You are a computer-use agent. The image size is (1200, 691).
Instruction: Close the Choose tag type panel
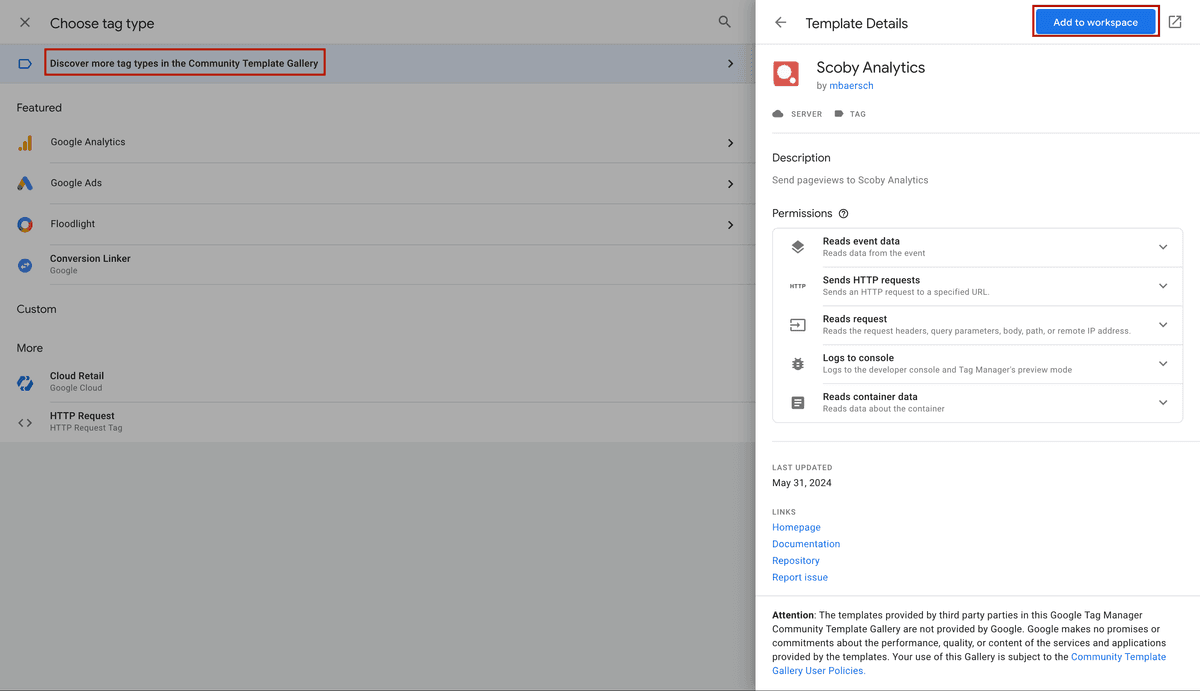(25, 22)
